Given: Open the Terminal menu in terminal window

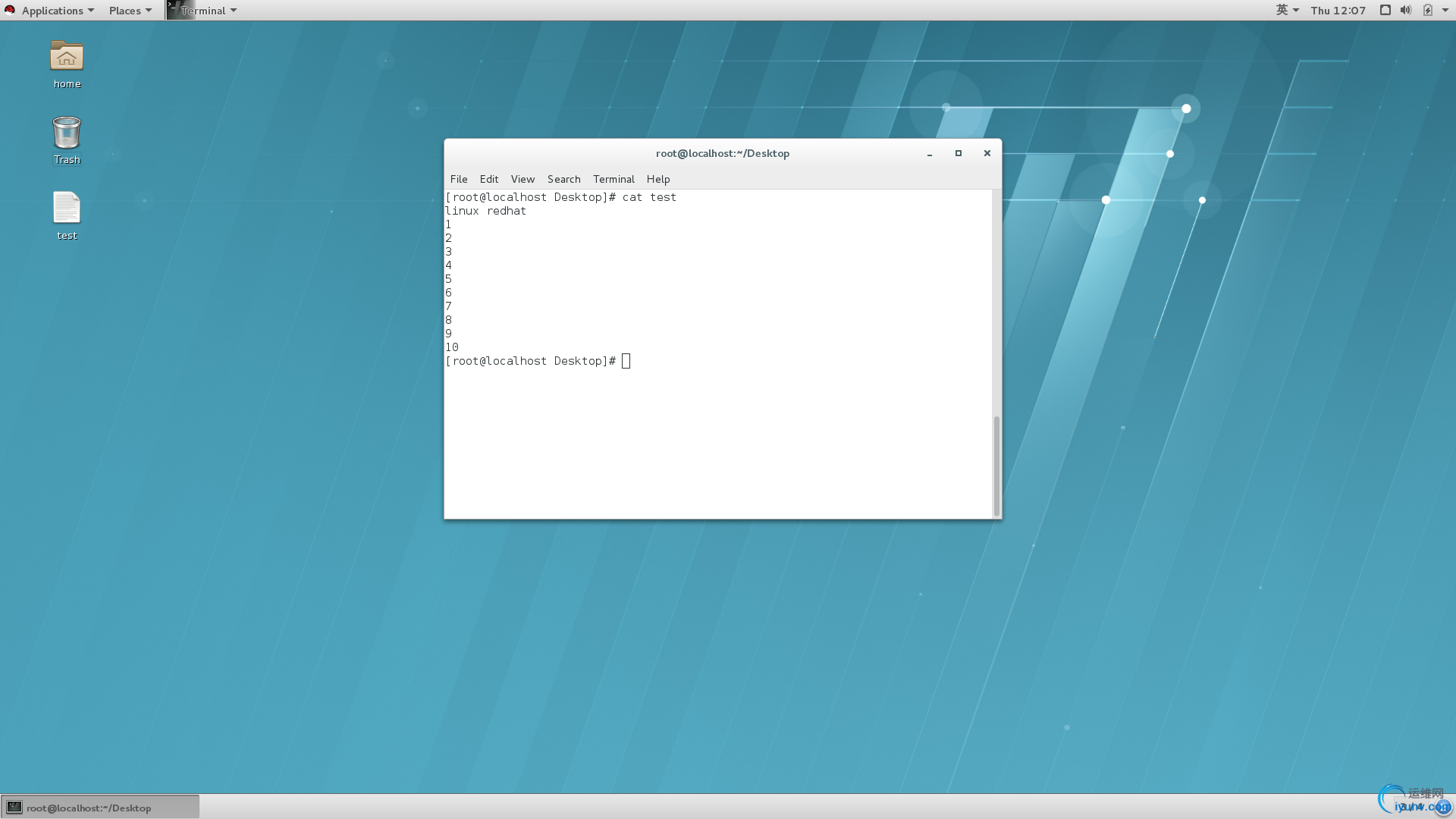Looking at the screenshot, I should [613, 179].
